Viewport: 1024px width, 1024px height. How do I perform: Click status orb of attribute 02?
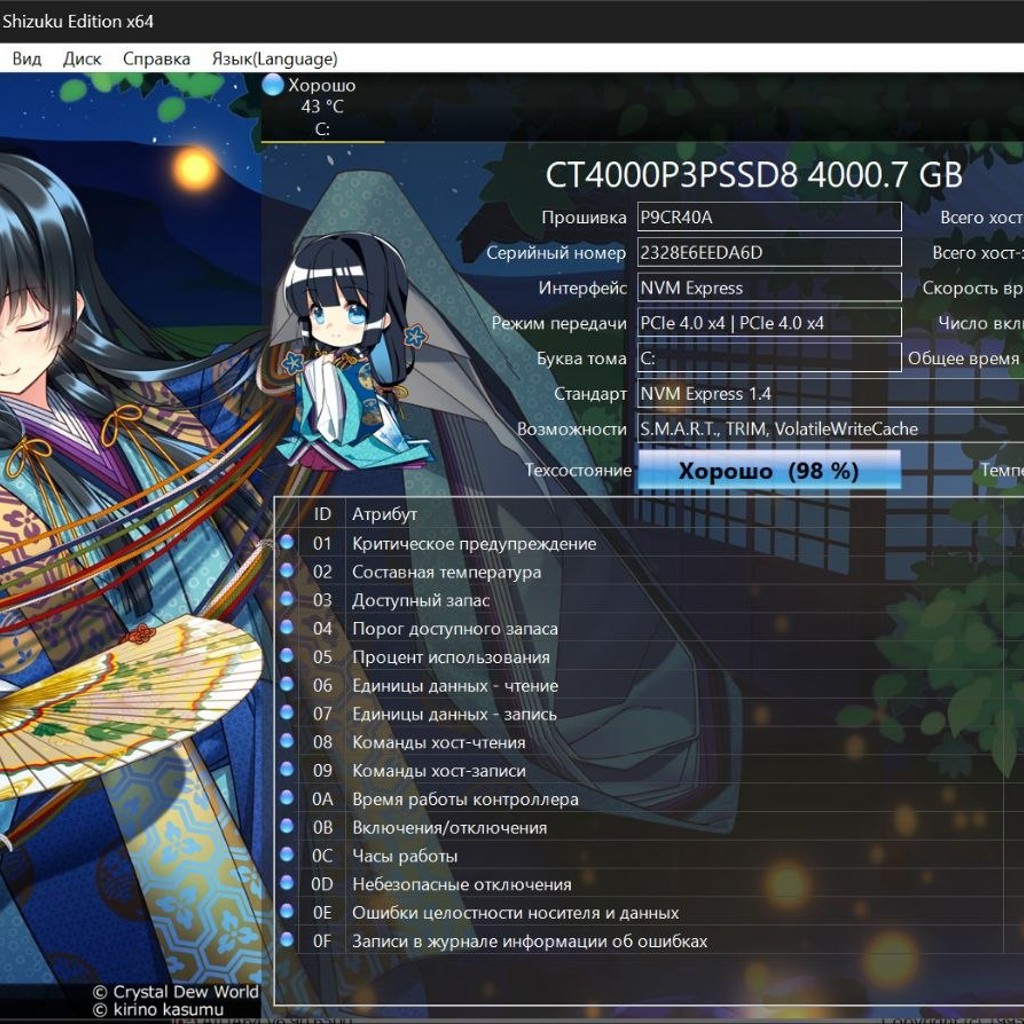(286, 570)
